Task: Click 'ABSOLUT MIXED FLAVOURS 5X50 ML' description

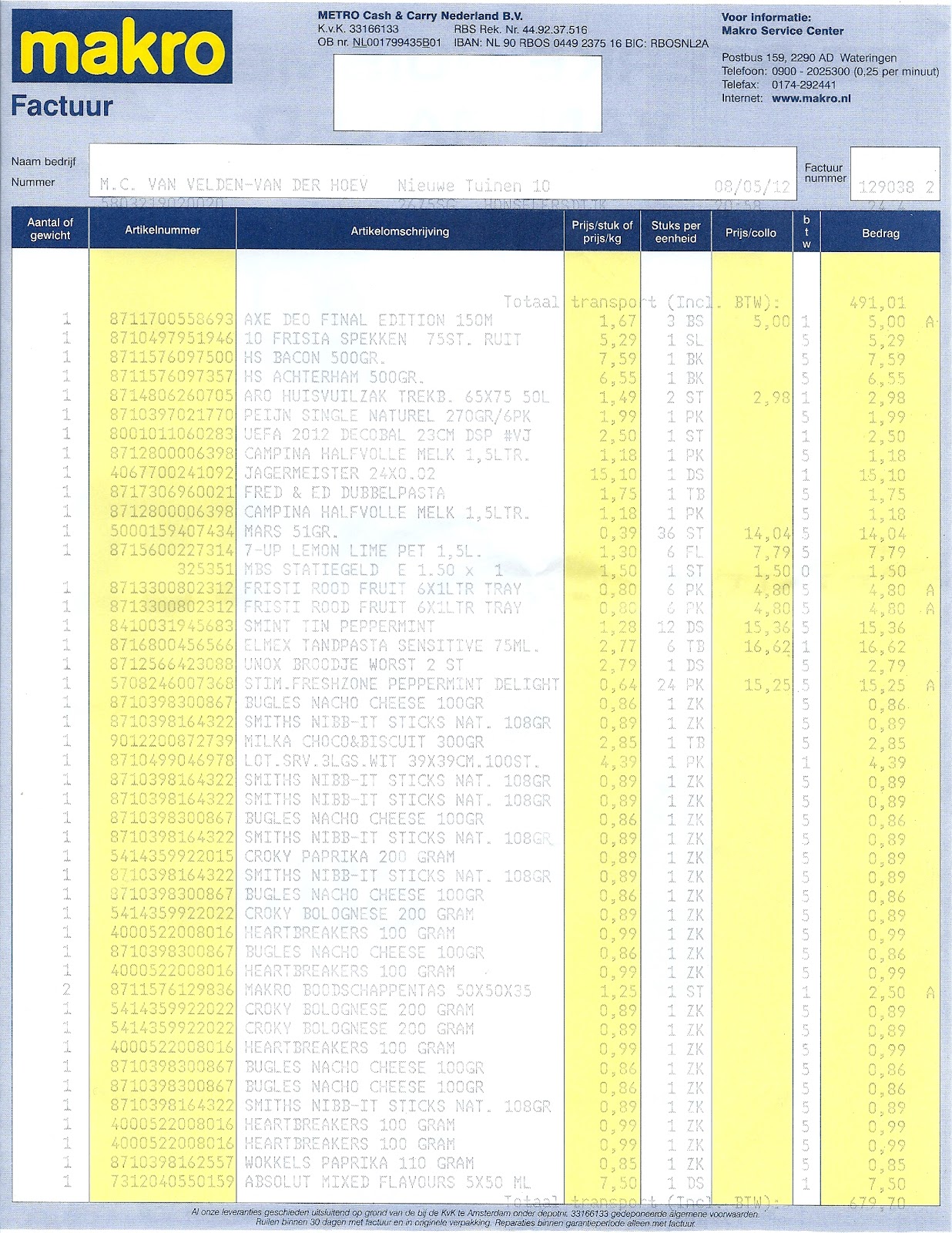Action: pyautogui.click(x=386, y=1182)
